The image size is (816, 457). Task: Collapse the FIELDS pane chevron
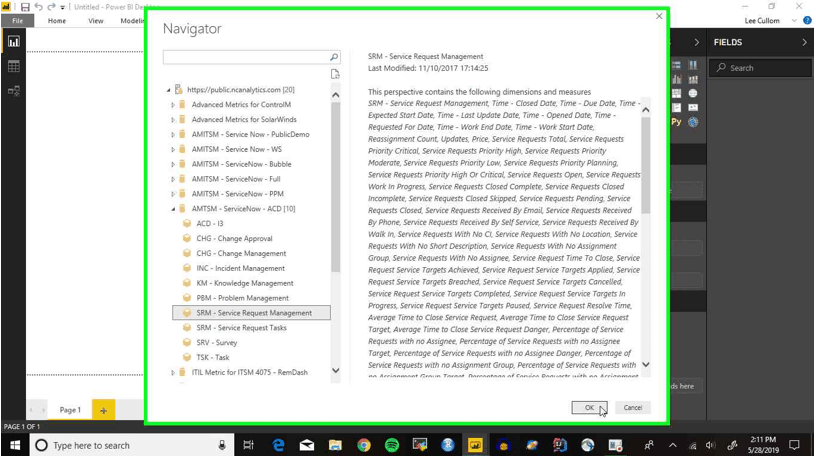click(x=804, y=42)
